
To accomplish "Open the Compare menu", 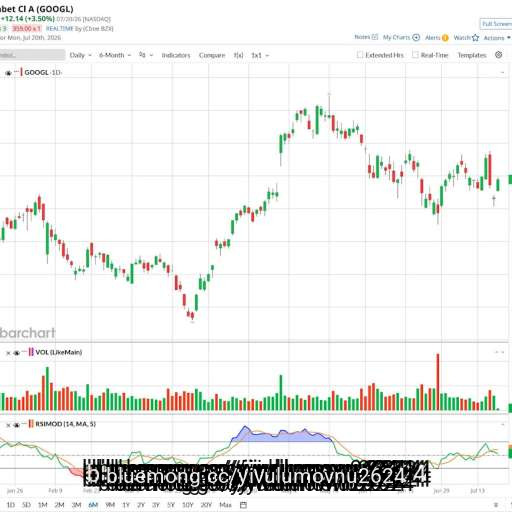I will (x=212, y=55).
